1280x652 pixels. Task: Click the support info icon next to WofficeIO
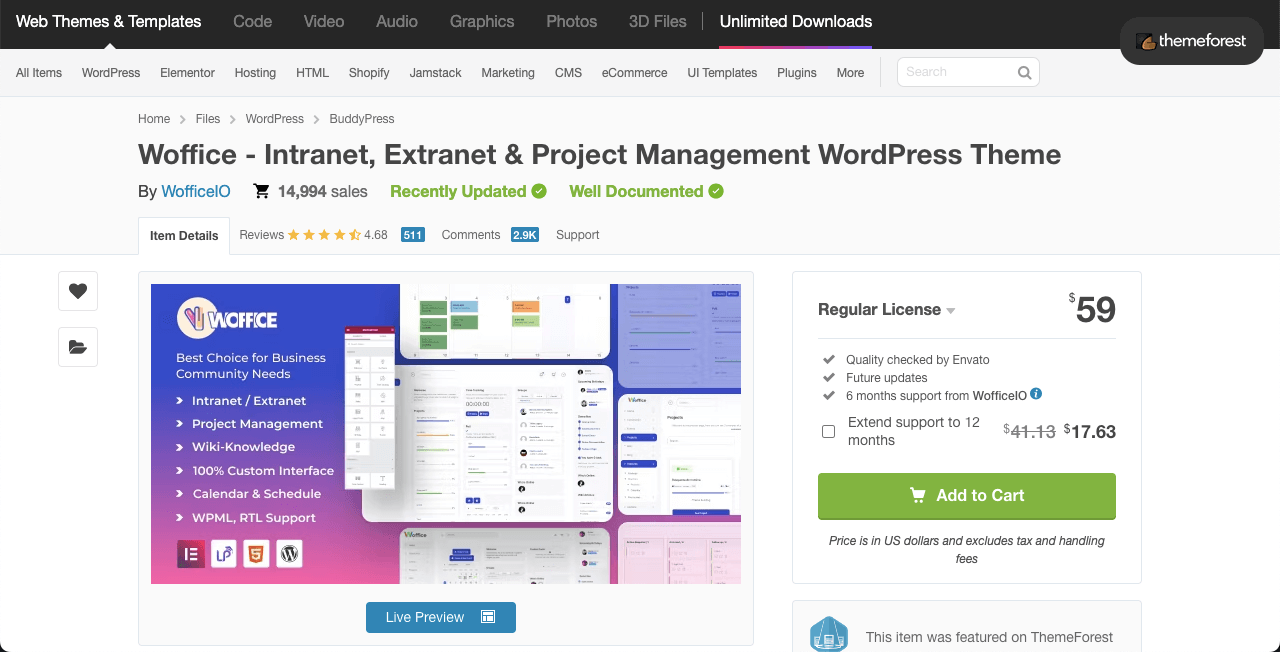1036,394
